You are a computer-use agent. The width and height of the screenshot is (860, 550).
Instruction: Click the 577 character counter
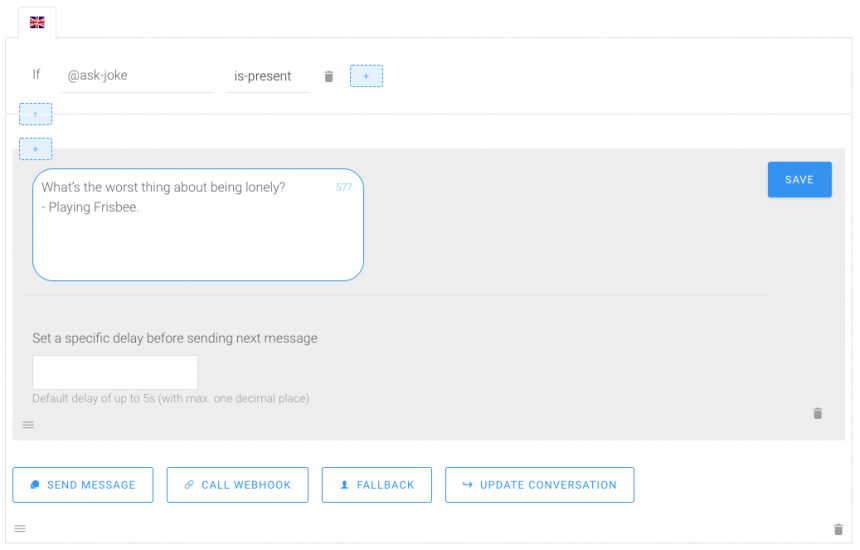tap(344, 187)
